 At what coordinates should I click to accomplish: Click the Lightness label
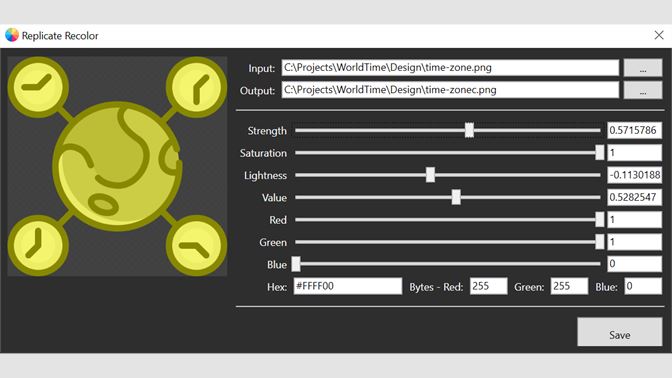[265, 175]
